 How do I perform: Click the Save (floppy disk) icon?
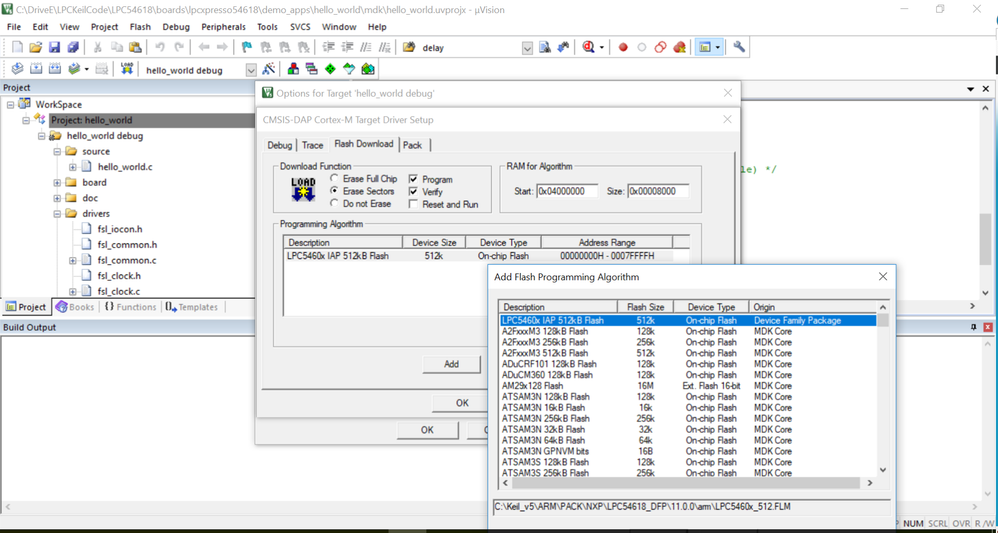click(54, 48)
